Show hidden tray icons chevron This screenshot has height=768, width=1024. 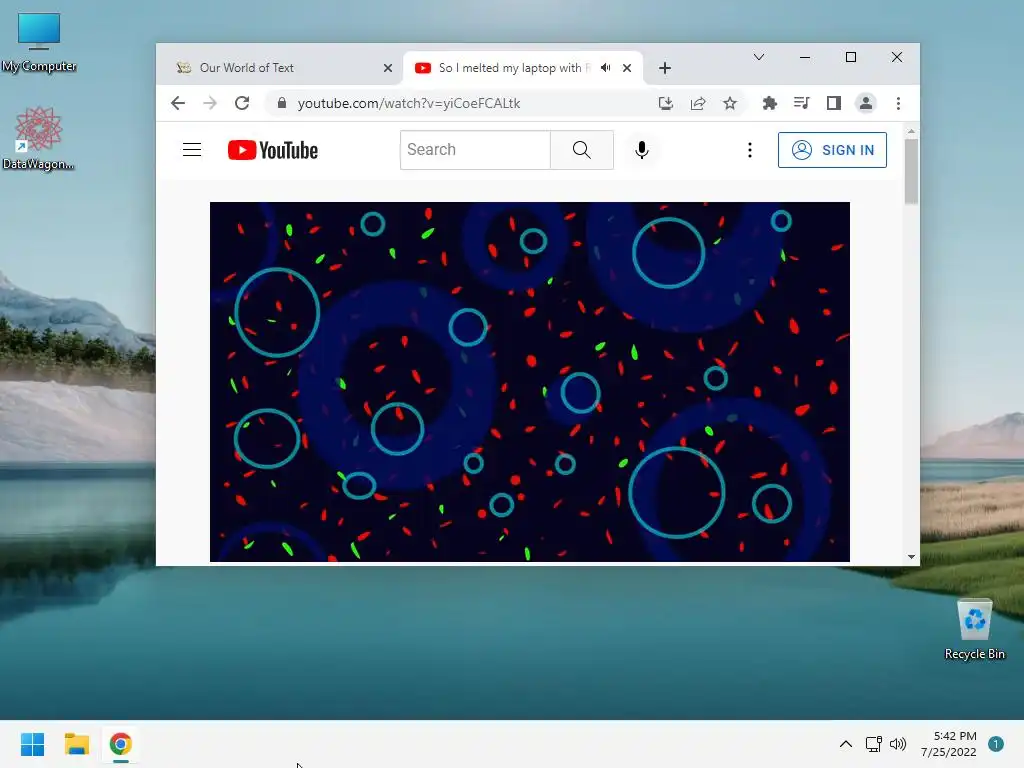846,744
